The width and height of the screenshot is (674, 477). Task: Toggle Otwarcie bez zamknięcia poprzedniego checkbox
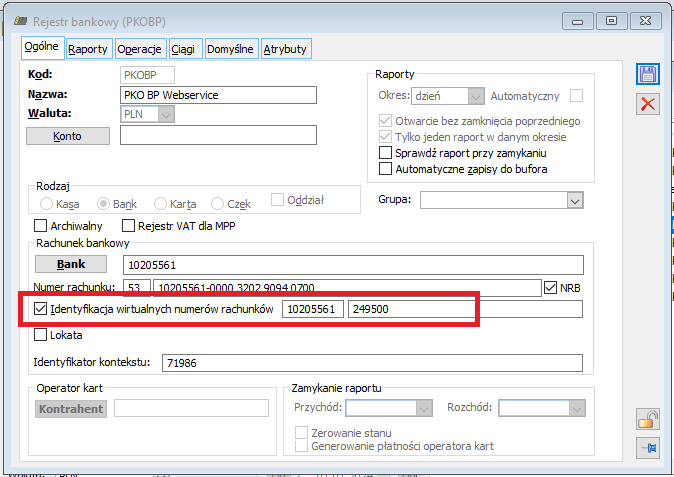[385, 121]
